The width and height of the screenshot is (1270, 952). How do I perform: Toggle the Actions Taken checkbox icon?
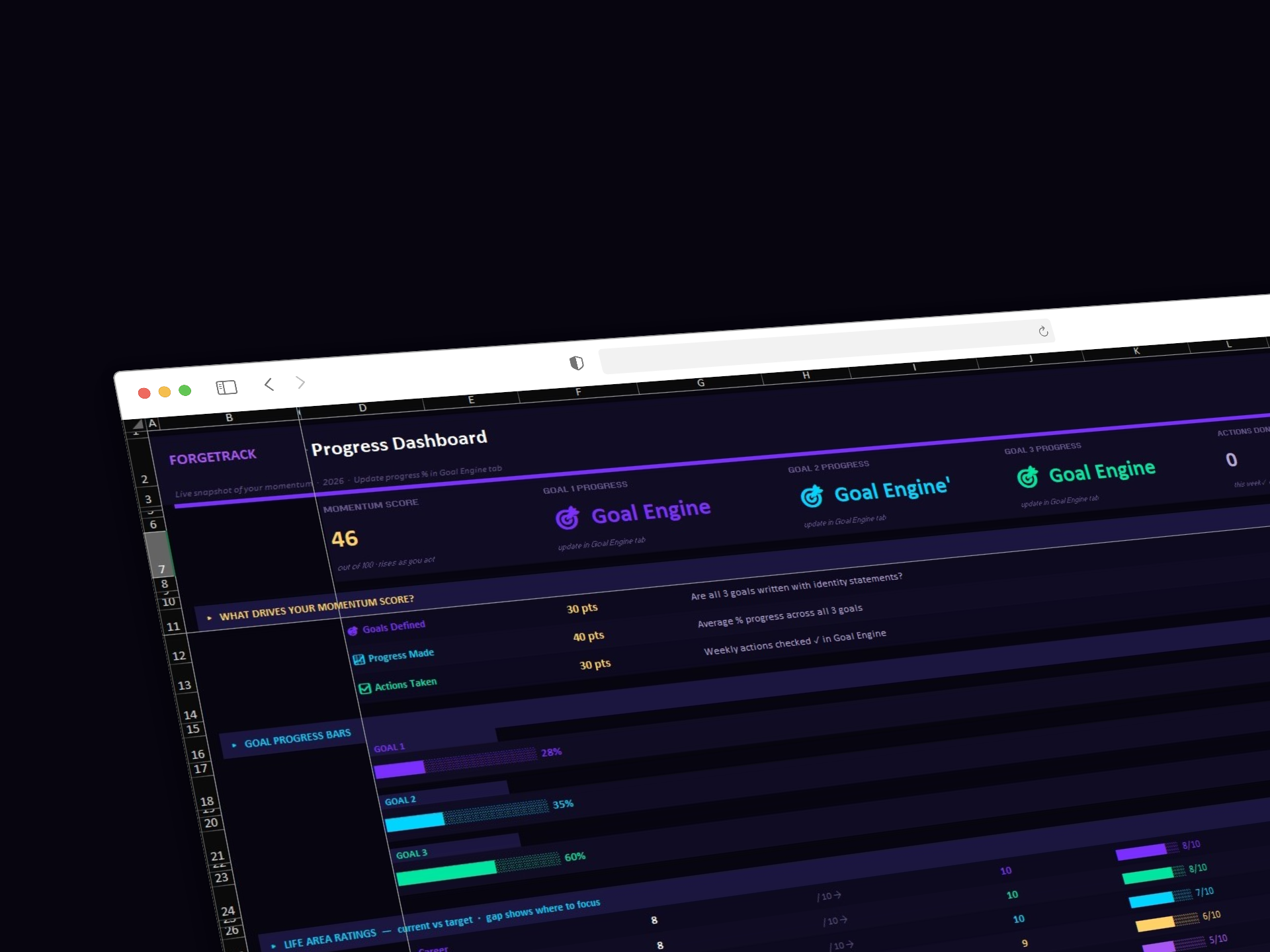click(364, 688)
